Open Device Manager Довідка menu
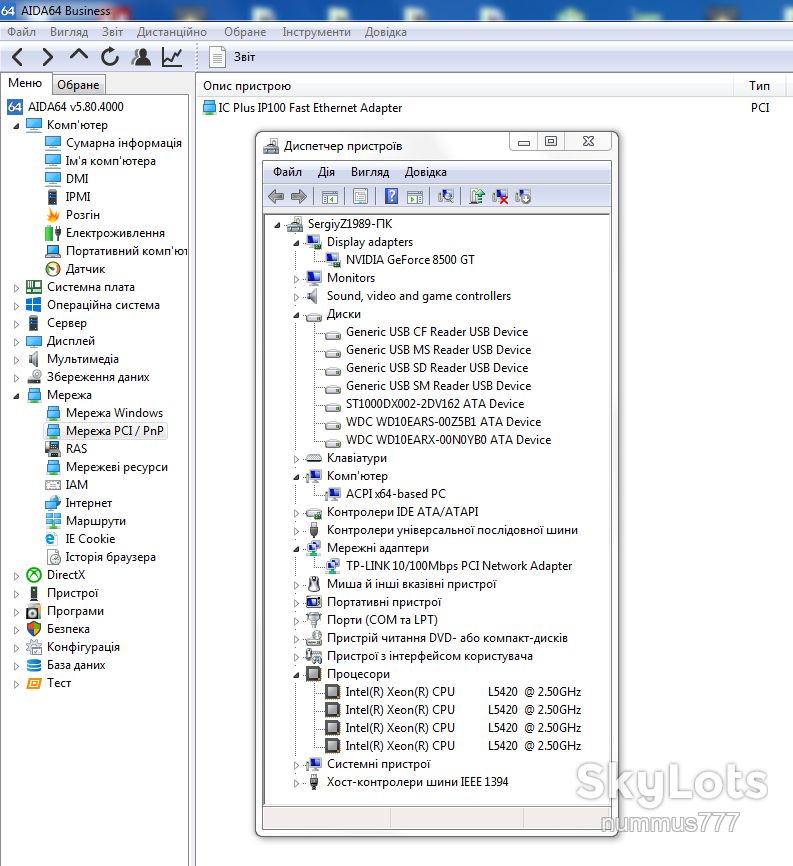793x866 pixels. [425, 172]
